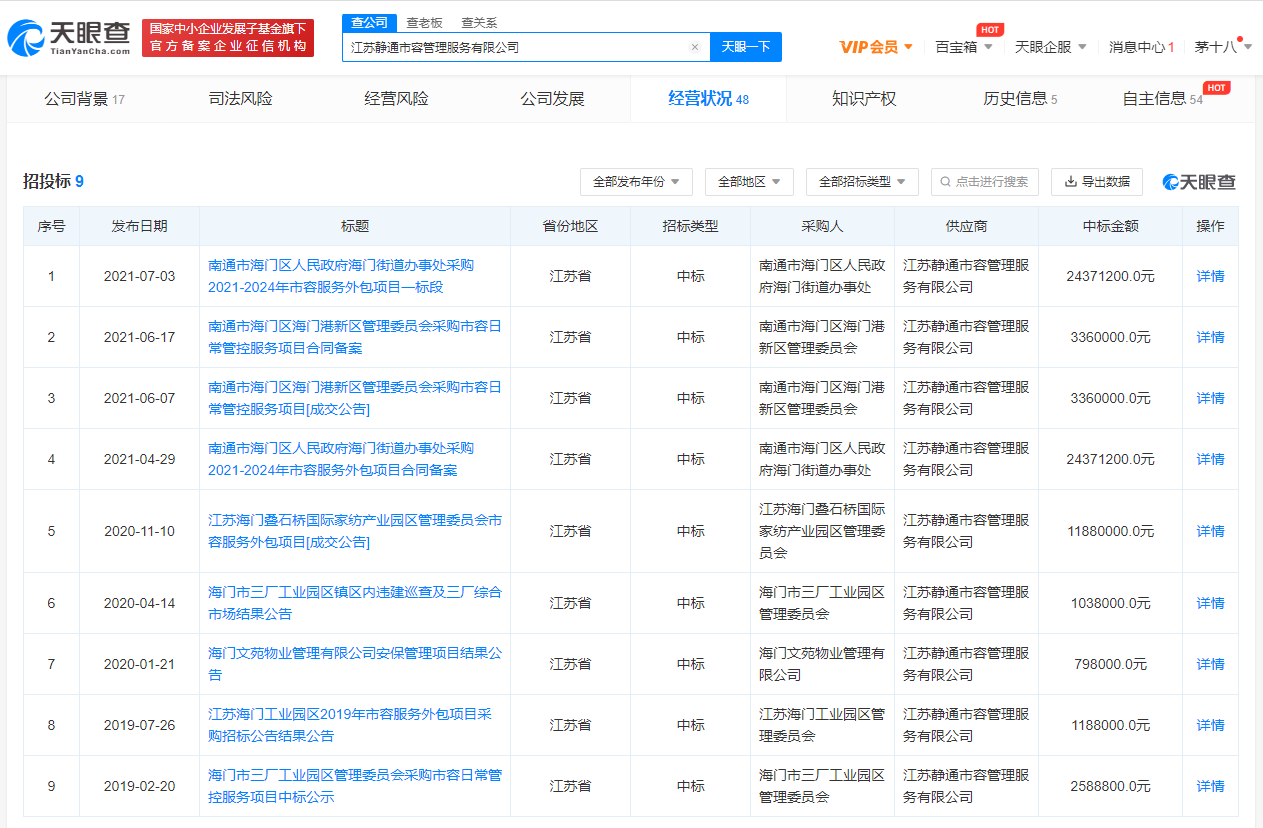Image resolution: width=1263 pixels, height=828 pixels.
Task: Click 导出数据 export button
Action: click(x=1097, y=182)
